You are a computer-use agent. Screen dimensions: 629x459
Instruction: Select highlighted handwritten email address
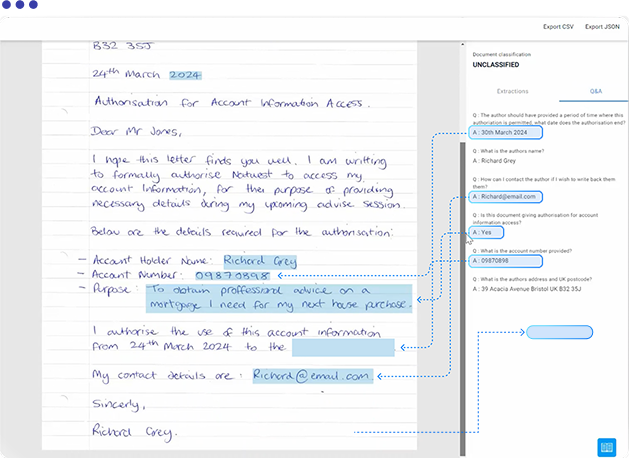click(310, 376)
